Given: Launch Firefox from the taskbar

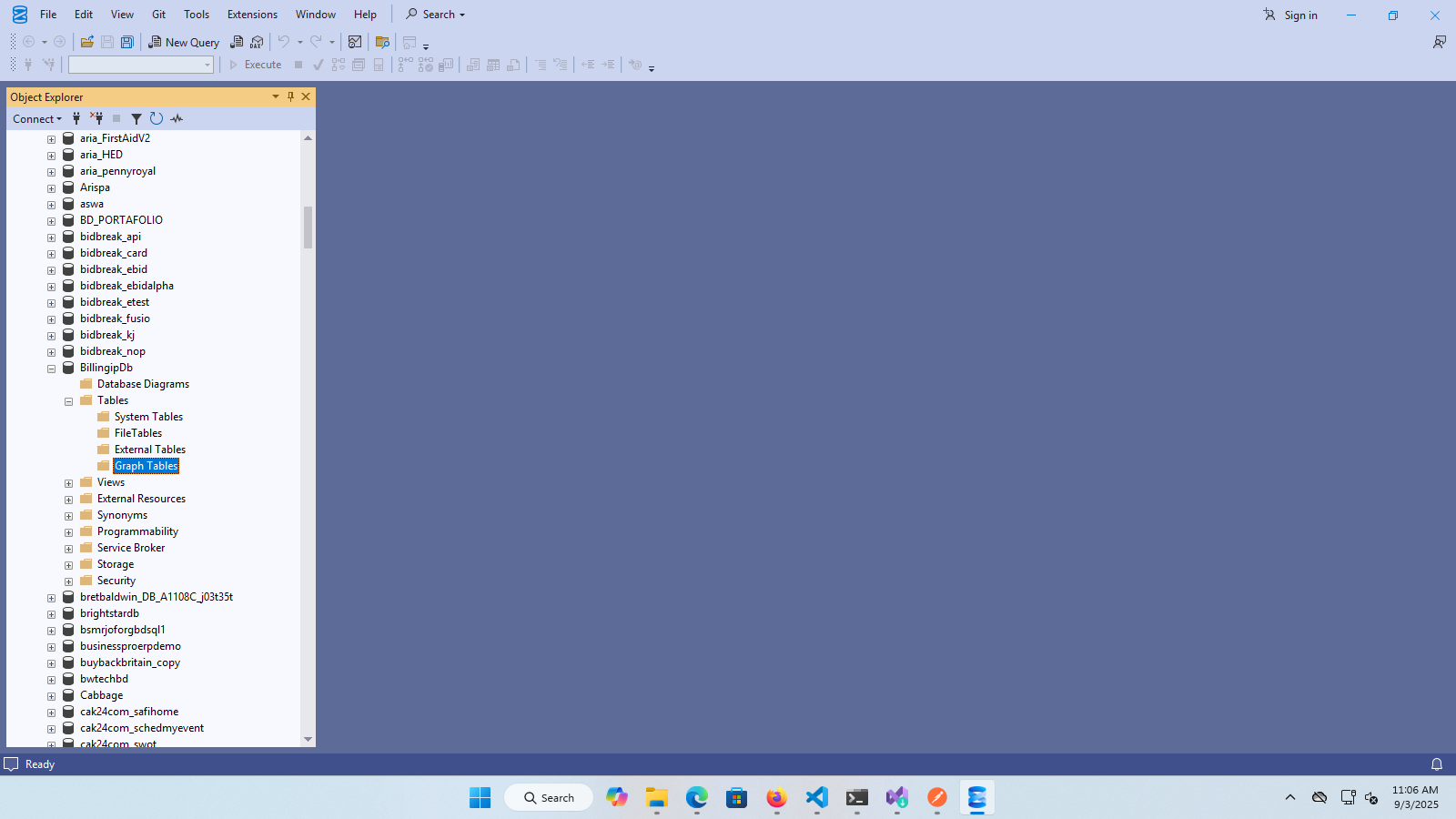Looking at the screenshot, I should pos(776,798).
